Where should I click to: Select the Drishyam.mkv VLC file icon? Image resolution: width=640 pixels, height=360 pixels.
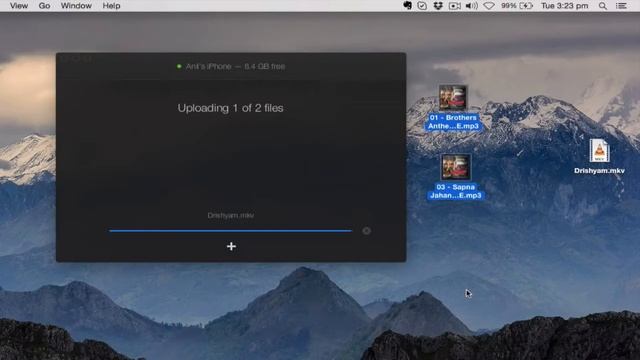[x=599, y=150]
